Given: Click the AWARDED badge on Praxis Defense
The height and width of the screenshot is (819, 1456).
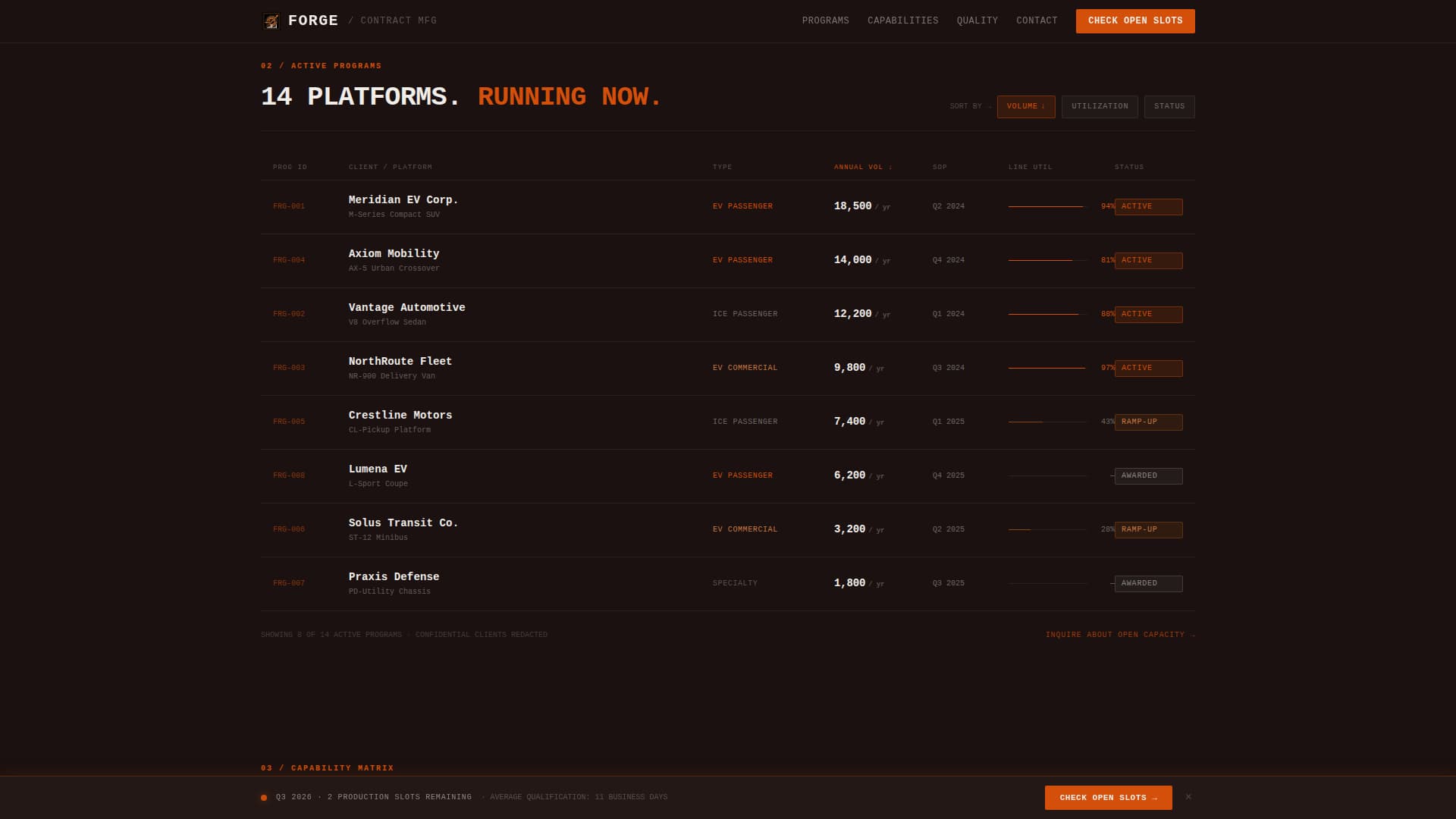Looking at the screenshot, I should [1148, 583].
